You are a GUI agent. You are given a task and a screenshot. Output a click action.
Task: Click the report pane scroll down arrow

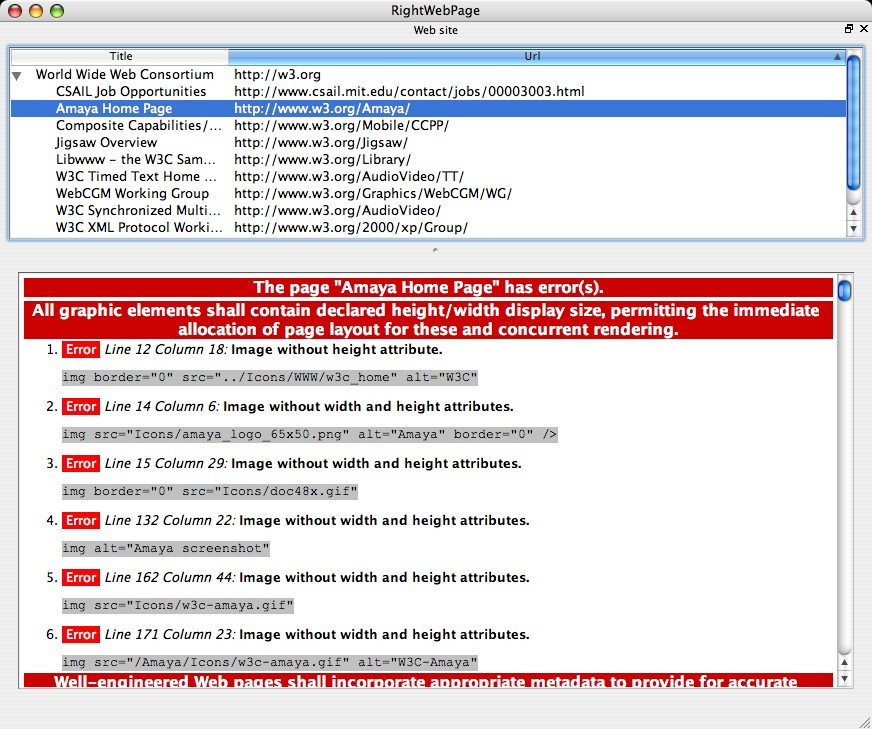coord(845,678)
